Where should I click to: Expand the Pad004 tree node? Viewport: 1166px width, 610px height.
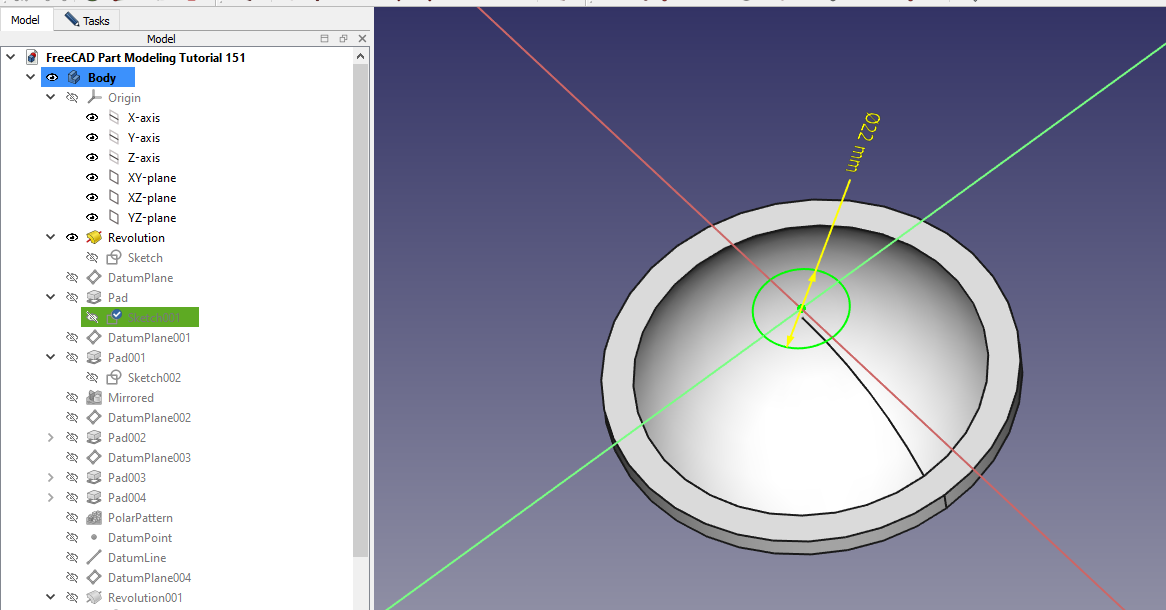click(x=51, y=498)
